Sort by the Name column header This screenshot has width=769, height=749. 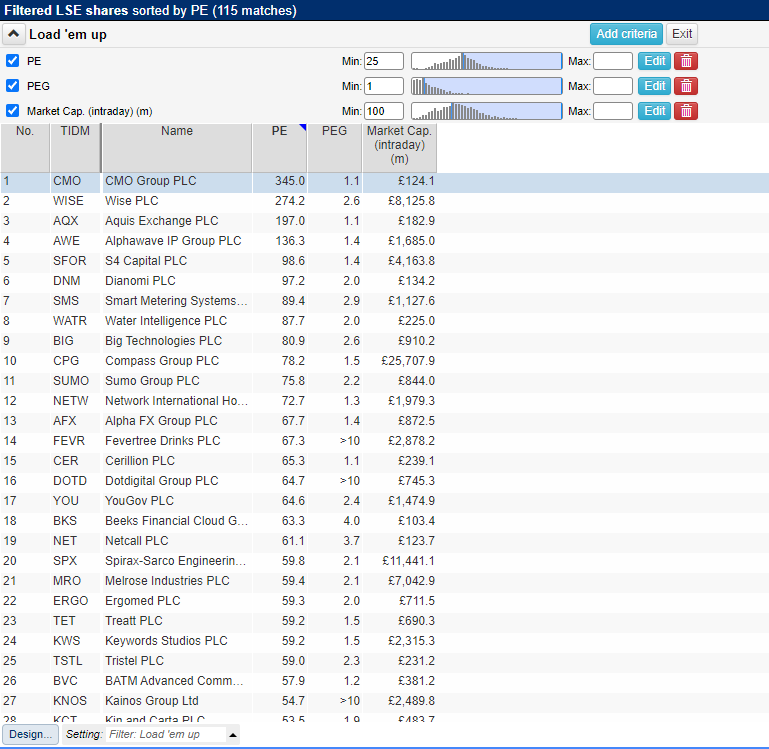(x=177, y=148)
